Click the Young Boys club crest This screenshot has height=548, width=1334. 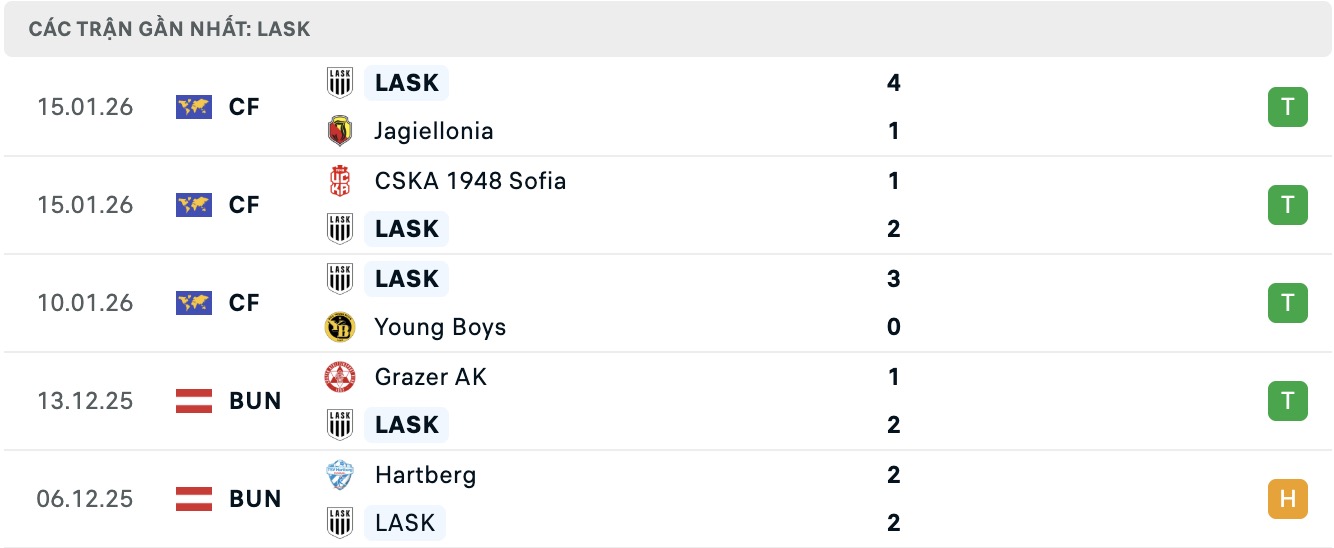pyautogui.click(x=340, y=327)
